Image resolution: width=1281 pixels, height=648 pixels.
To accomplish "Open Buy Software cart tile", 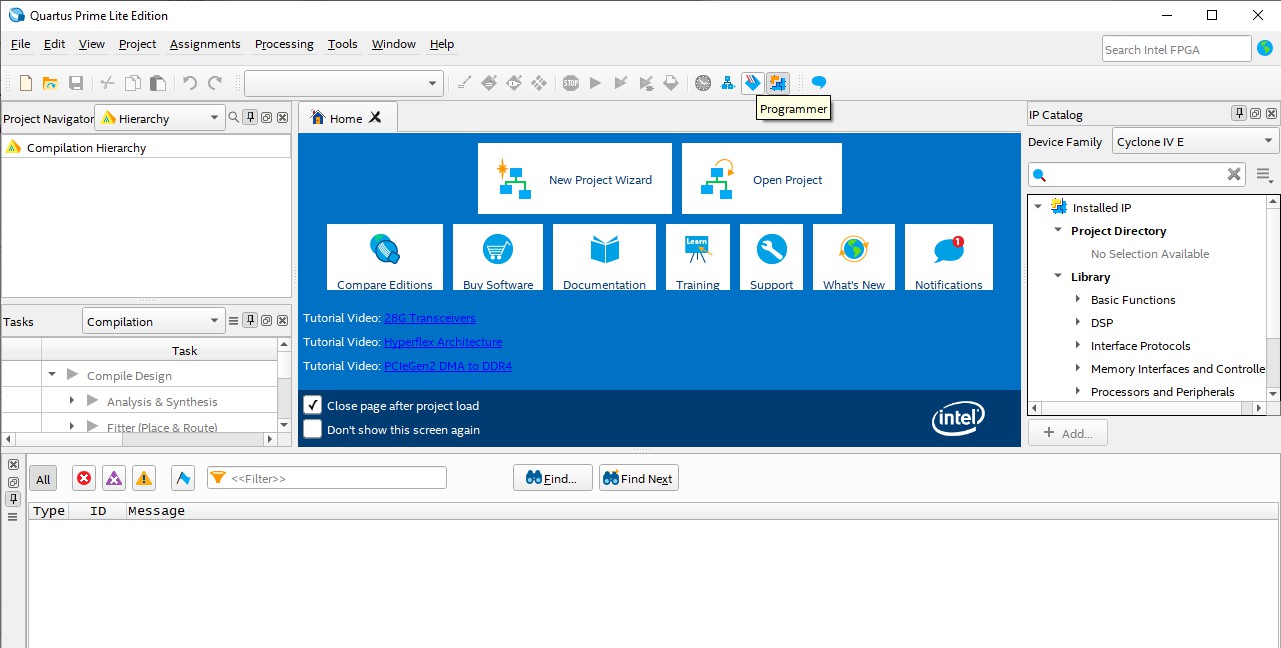I will coord(498,258).
